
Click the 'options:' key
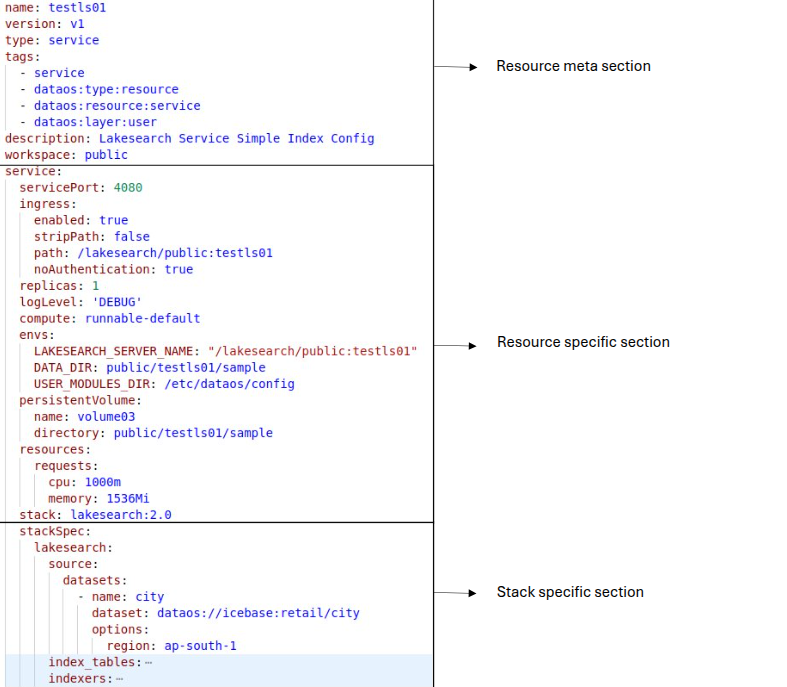120,629
